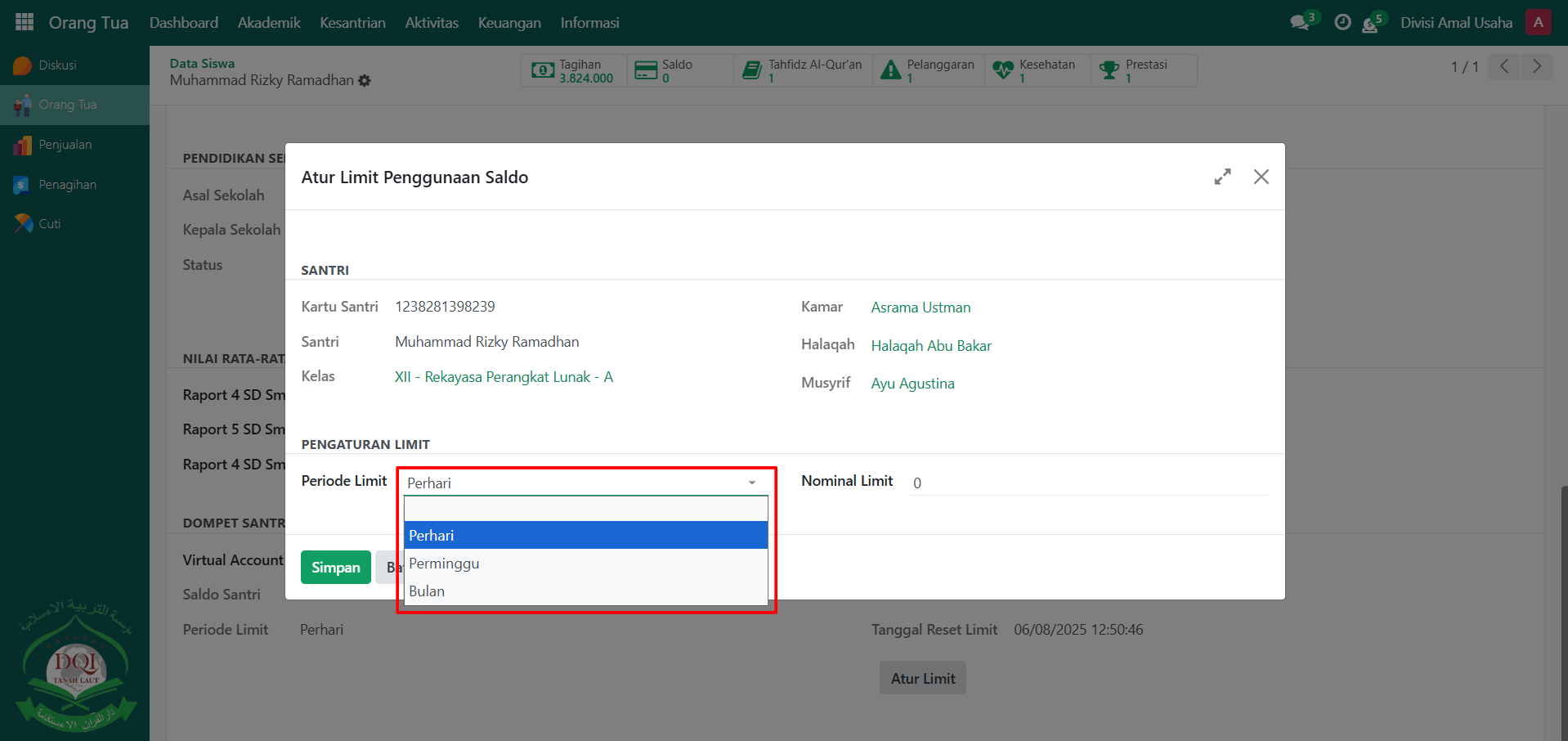Open the Tagihan money stat button
Image resolution: width=1568 pixels, height=741 pixels.
pyautogui.click(x=574, y=71)
